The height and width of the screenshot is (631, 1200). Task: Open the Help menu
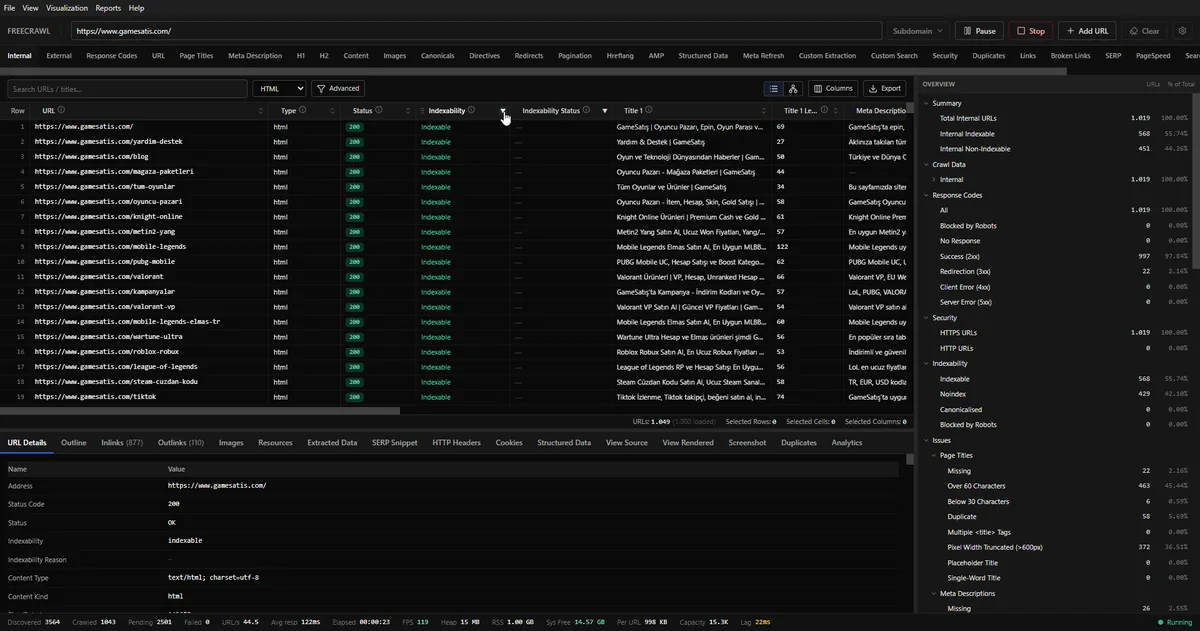point(136,8)
